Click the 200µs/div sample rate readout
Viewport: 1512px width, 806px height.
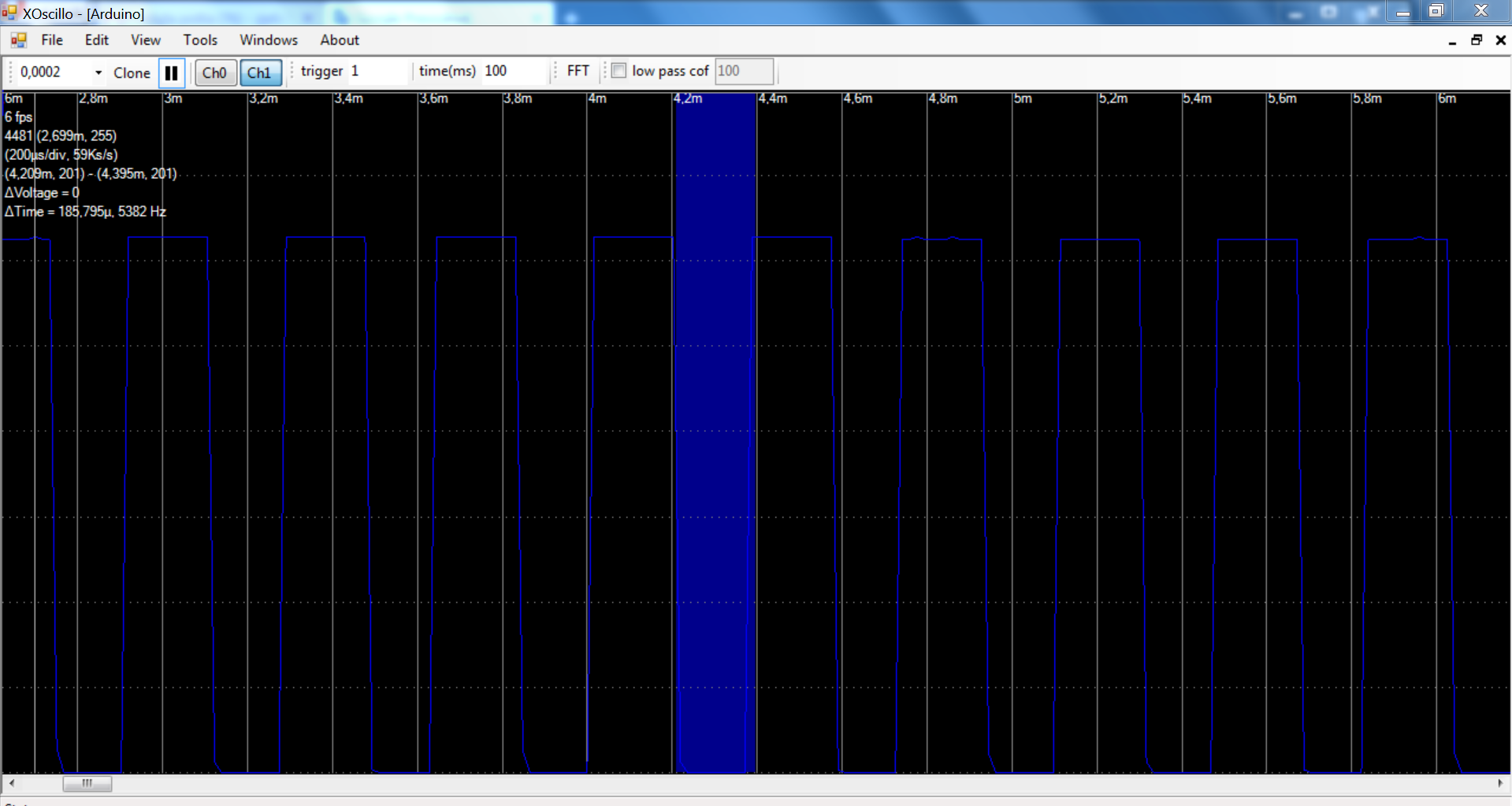tap(61, 154)
